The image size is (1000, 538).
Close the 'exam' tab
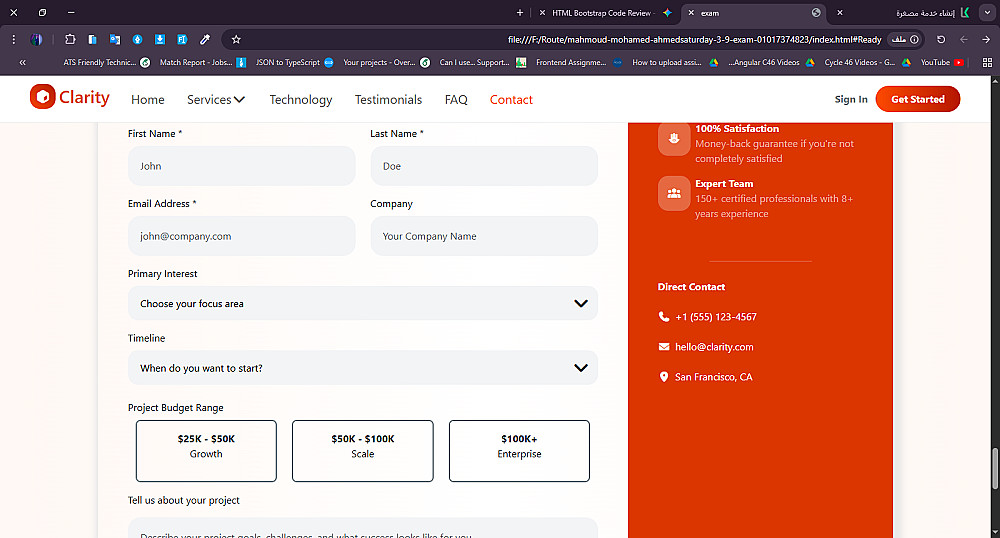(x=691, y=13)
